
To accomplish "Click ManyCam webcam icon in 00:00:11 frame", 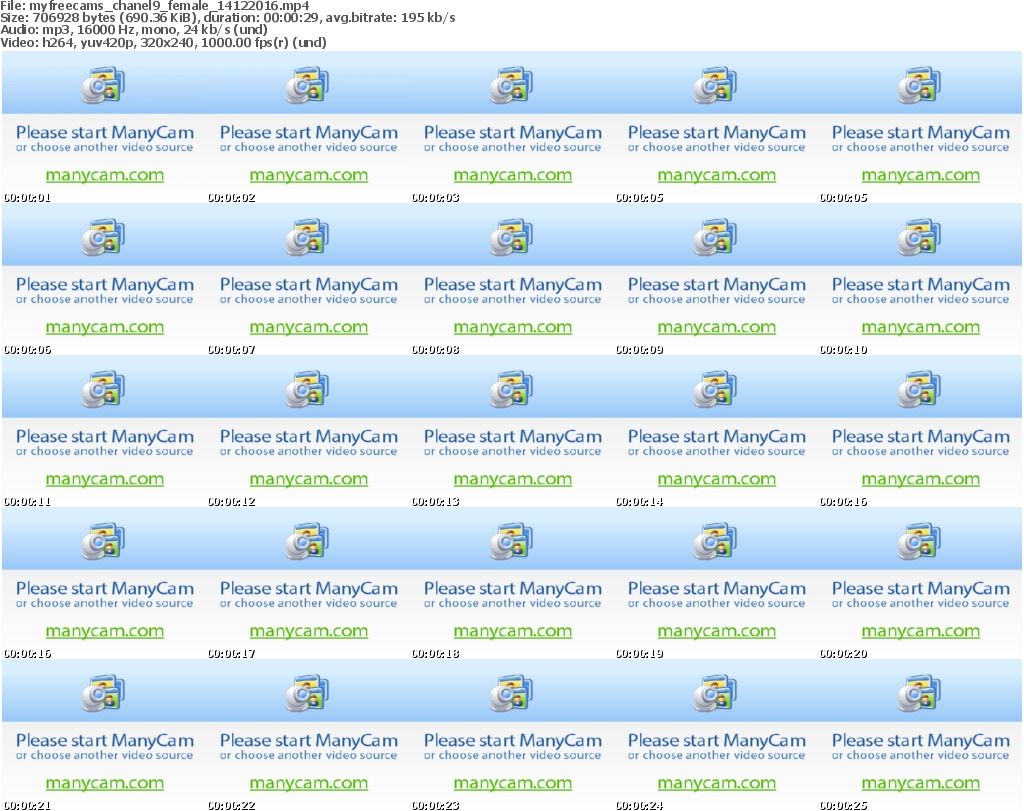I will tap(103, 389).
